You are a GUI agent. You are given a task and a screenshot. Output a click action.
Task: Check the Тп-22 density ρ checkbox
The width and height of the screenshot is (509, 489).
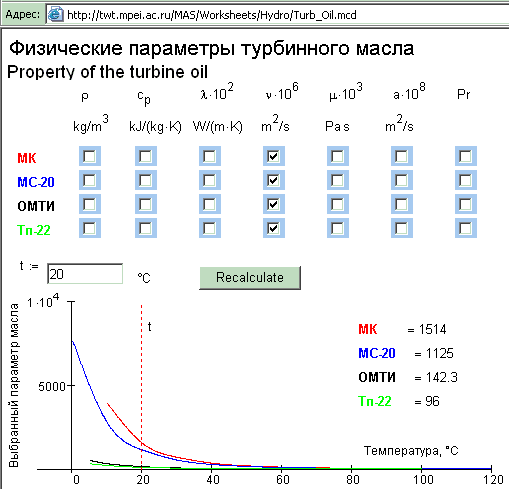[x=90, y=228]
